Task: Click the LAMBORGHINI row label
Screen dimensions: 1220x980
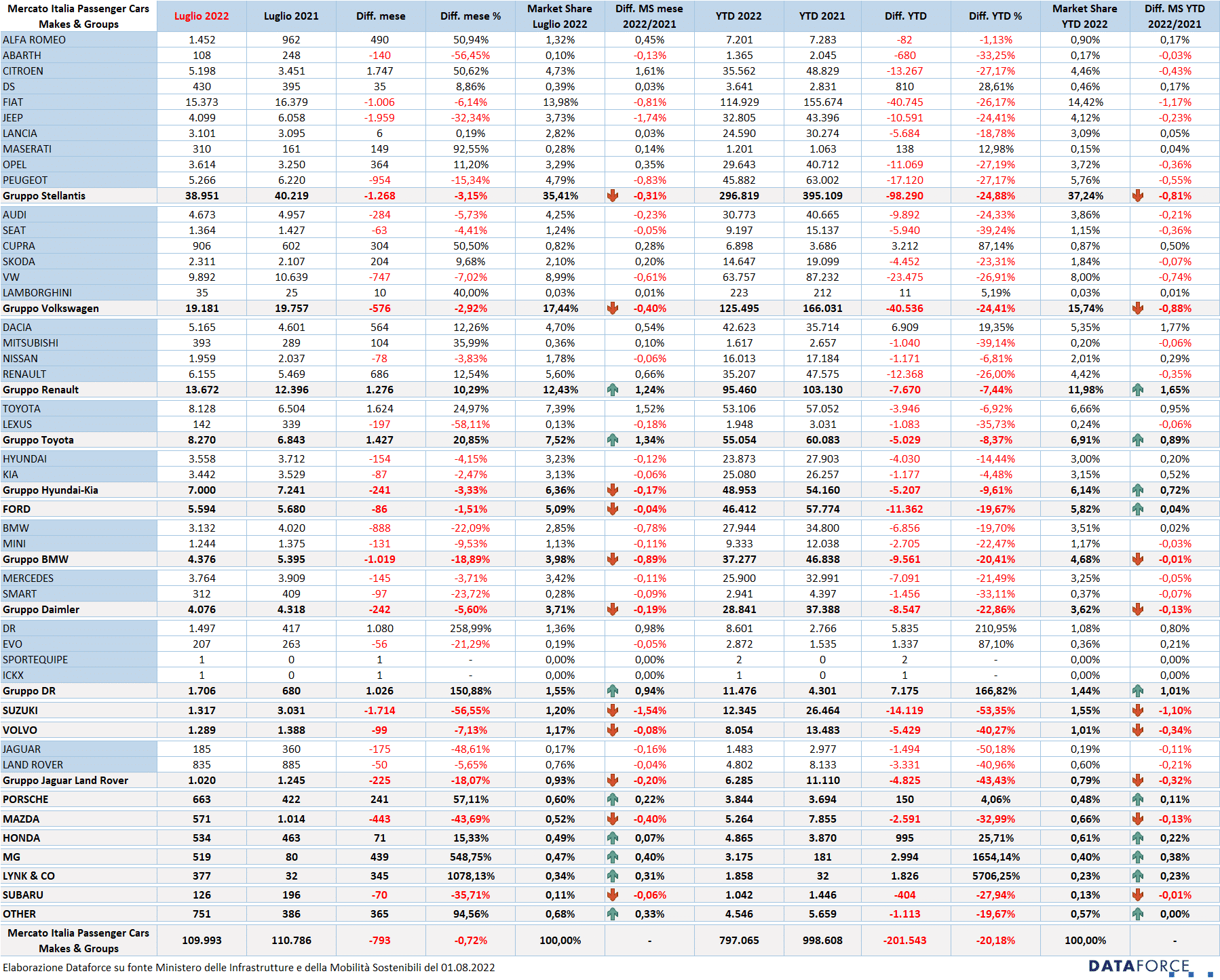Action: pos(37,293)
